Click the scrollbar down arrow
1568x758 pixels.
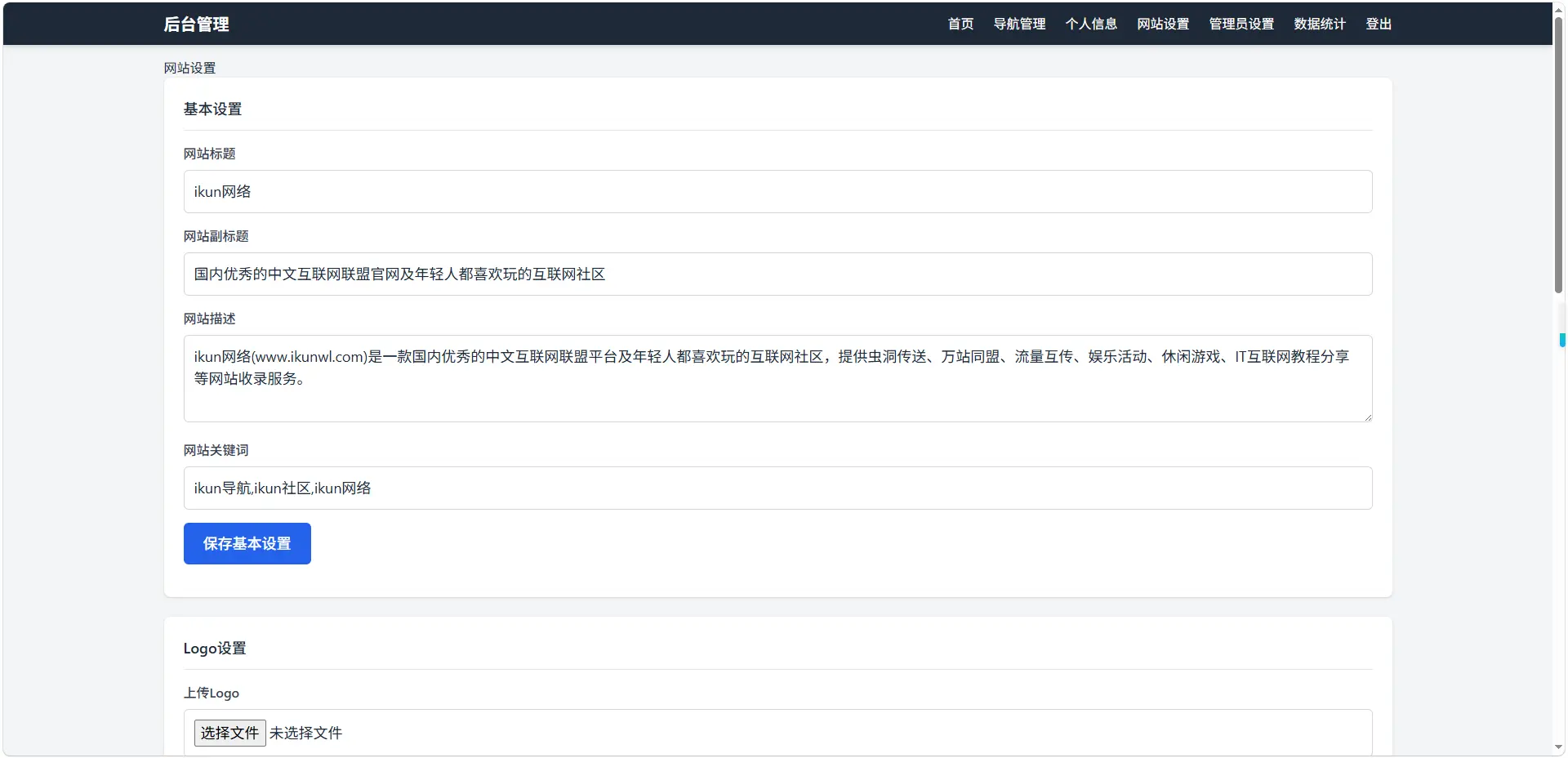tap(1558, 747)
